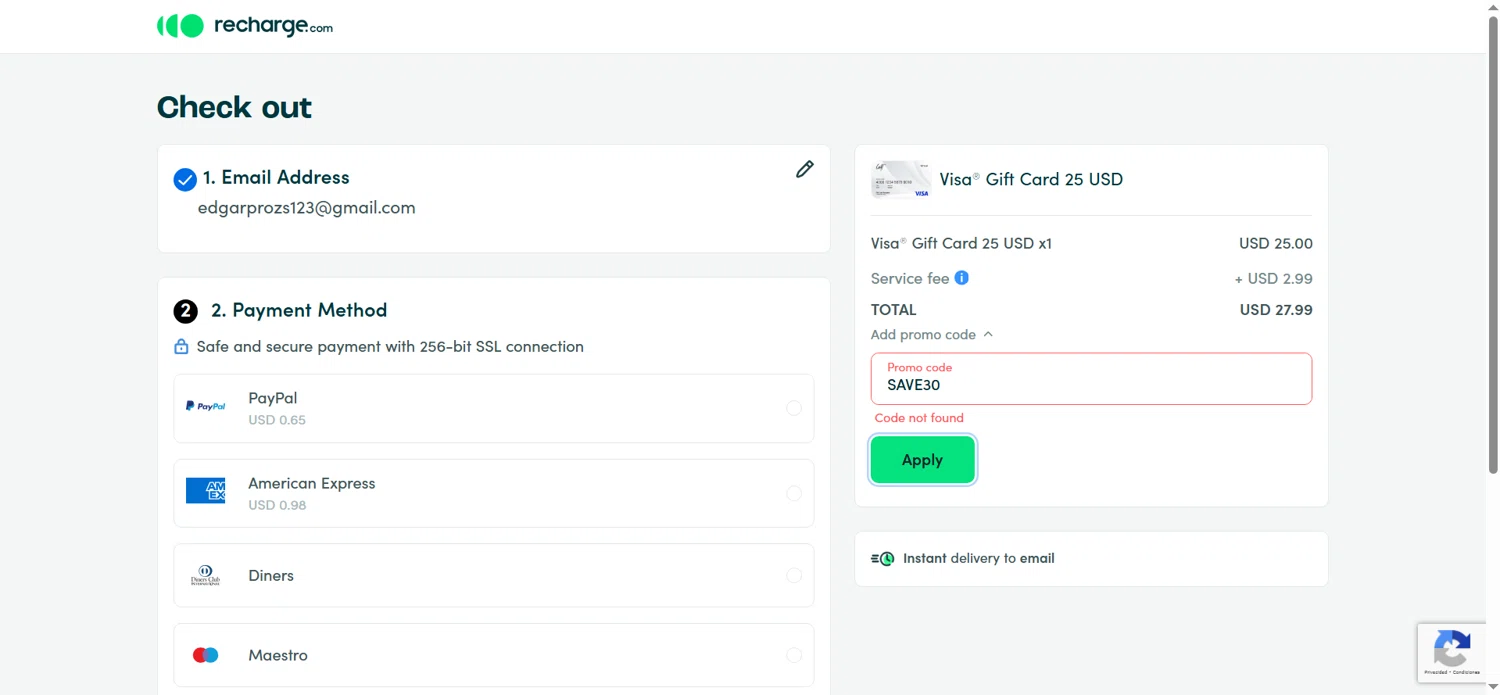
Task: Click the '+ USD 2.99' fee value
Action: tap(1273, 279)
